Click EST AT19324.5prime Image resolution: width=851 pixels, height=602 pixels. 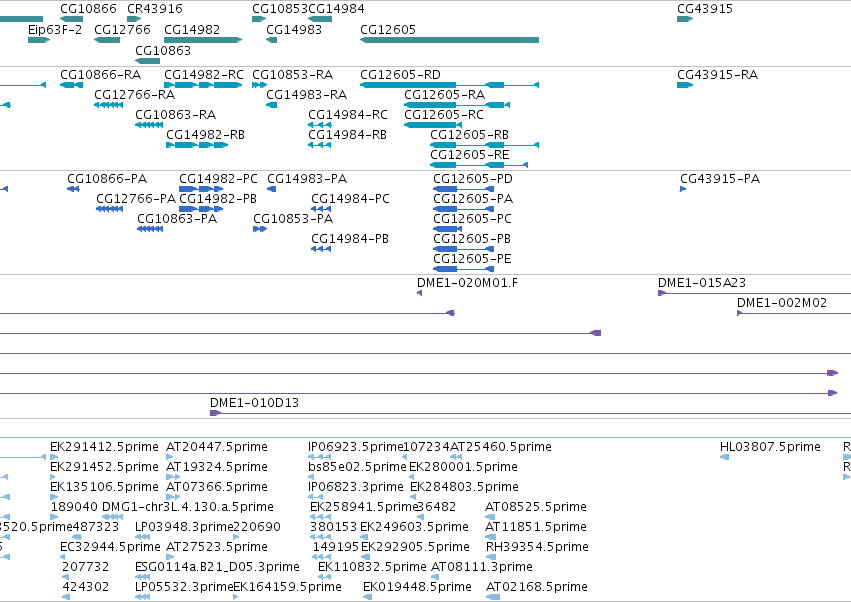coord(217,467)
